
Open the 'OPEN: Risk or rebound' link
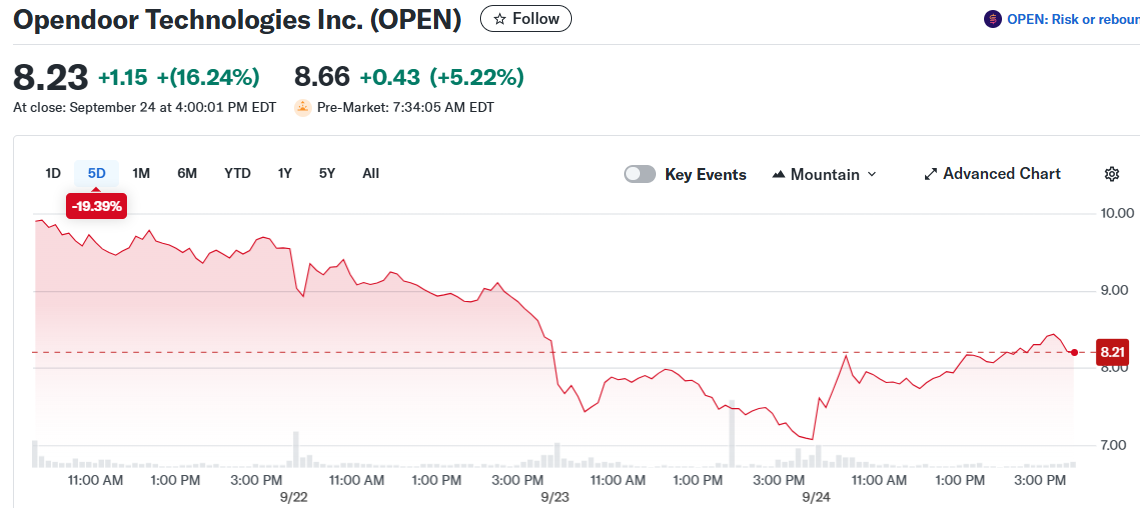(1073, 20)
